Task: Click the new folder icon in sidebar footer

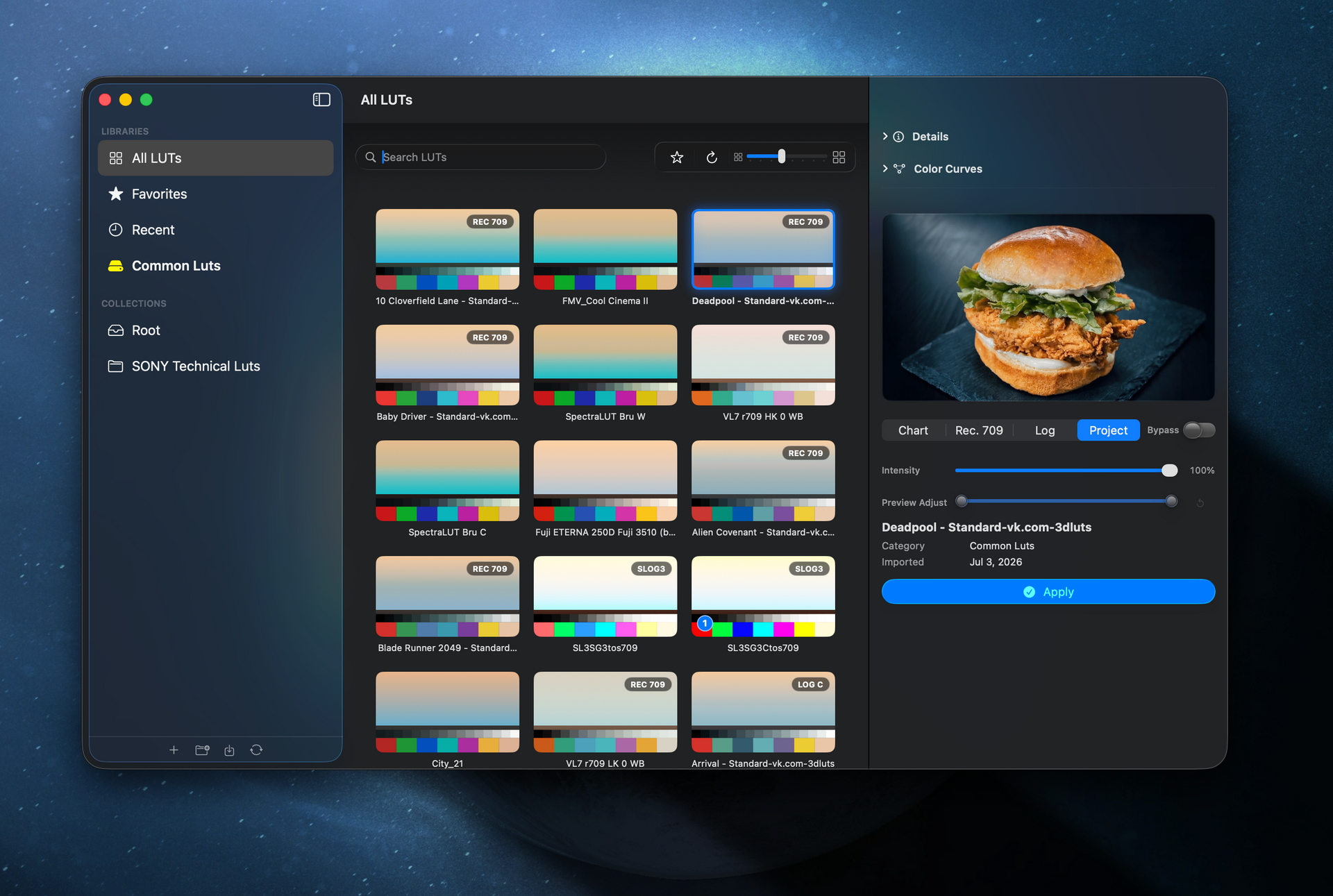Action: 202,750
